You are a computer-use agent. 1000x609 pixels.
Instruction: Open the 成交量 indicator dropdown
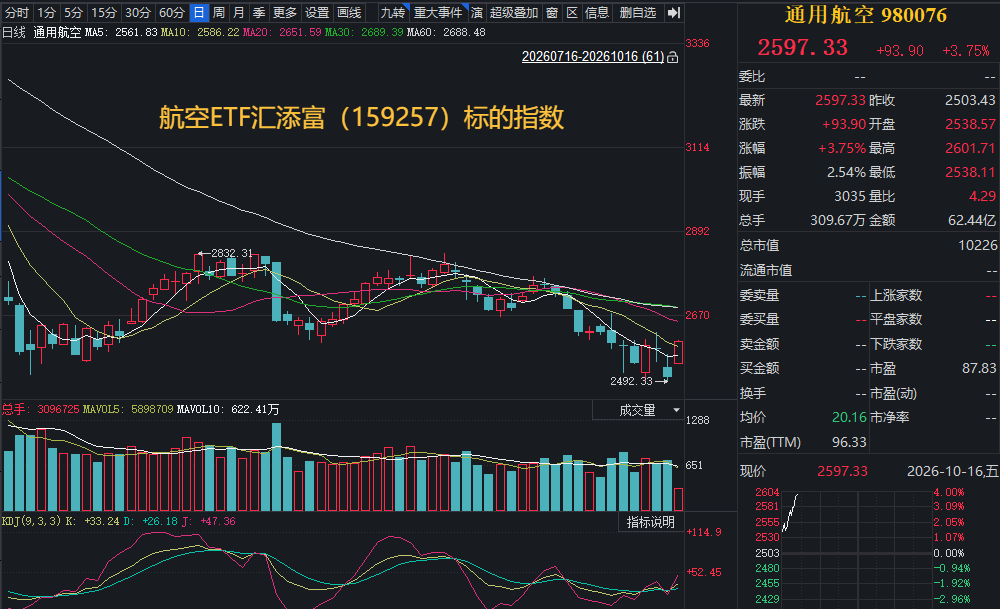[x=638, y=410]
